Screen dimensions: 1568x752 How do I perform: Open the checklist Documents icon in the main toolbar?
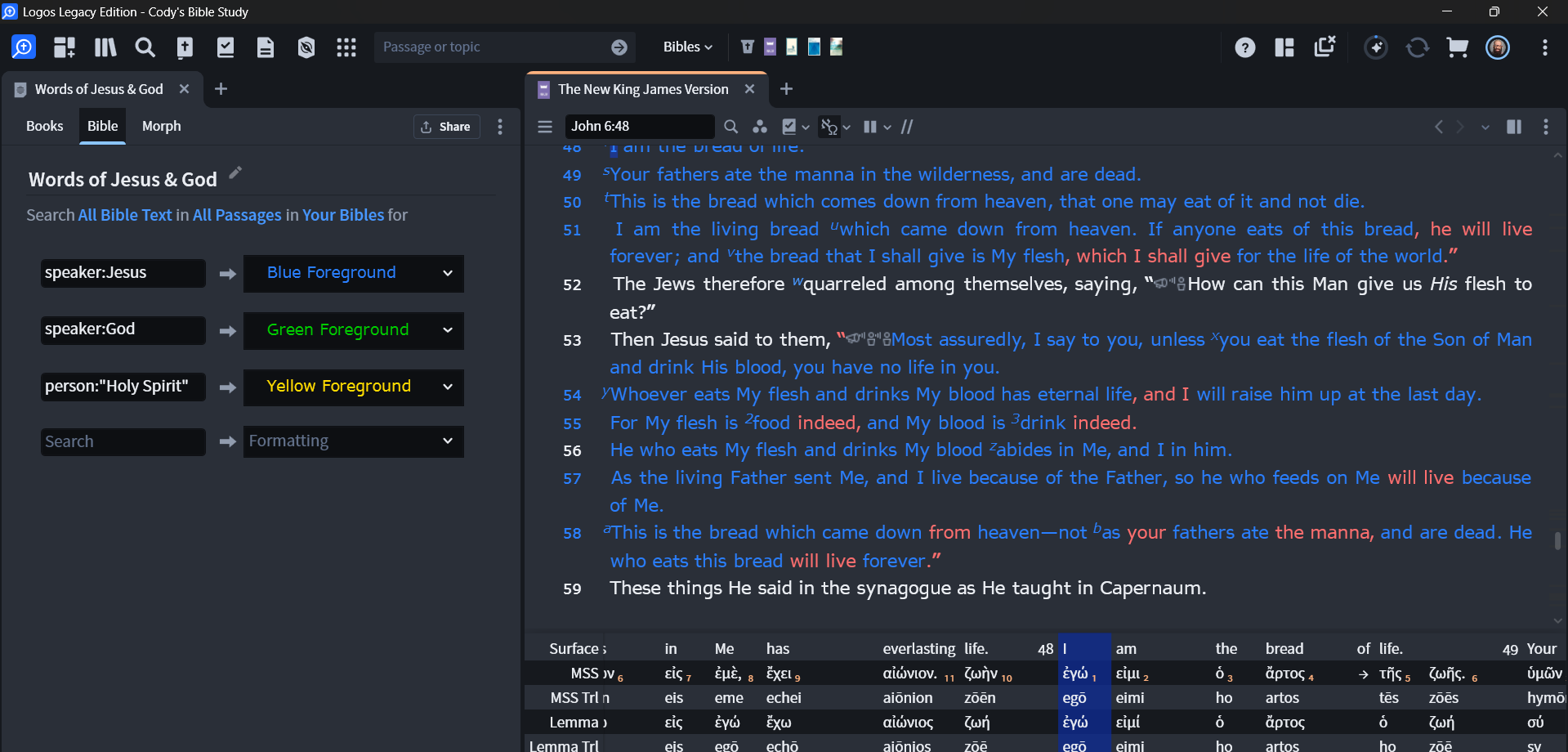pos(226,47)
